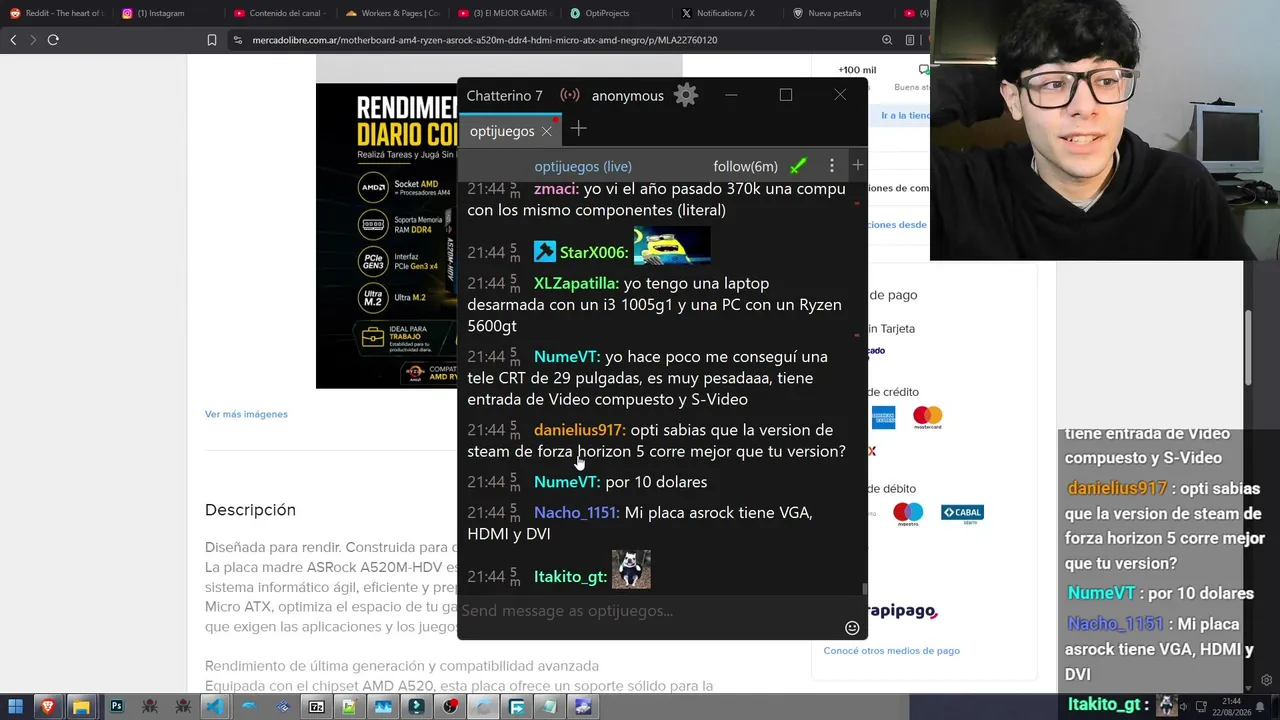Screen dimensions: 1280x720
Task: Click the emote in Itakito_gt's message
Action: tap(631, 569)
